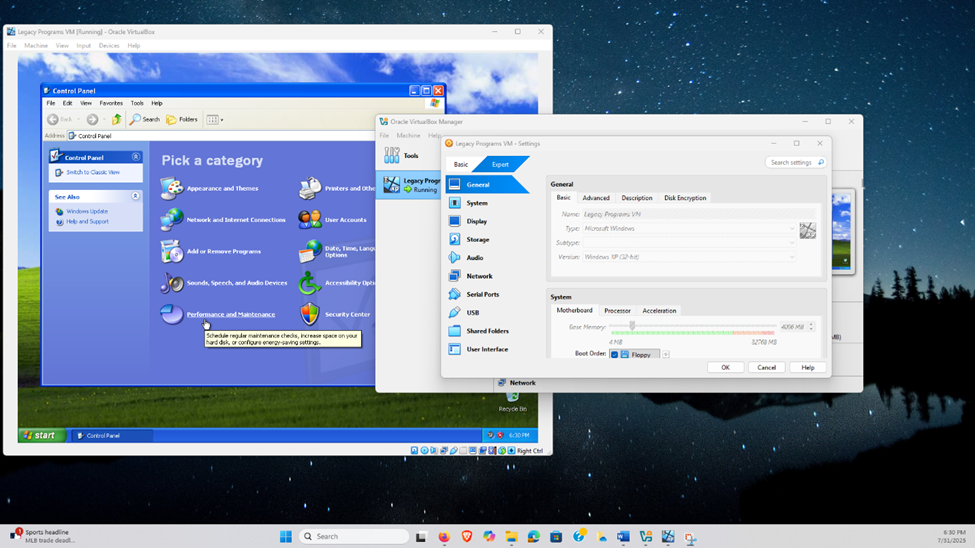Switch settings to Basic mode
The width and height of the screenshot is (975, 548).
pos(460,165)
